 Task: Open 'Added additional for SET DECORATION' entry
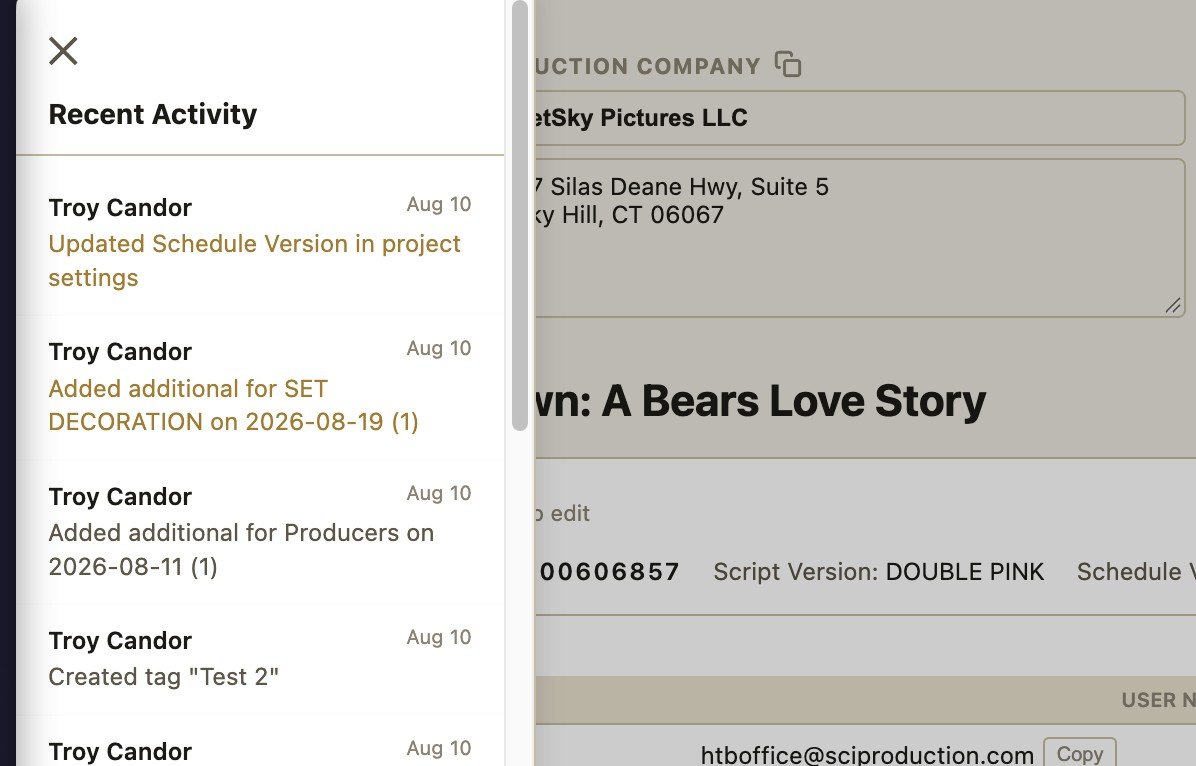[260, 386]
